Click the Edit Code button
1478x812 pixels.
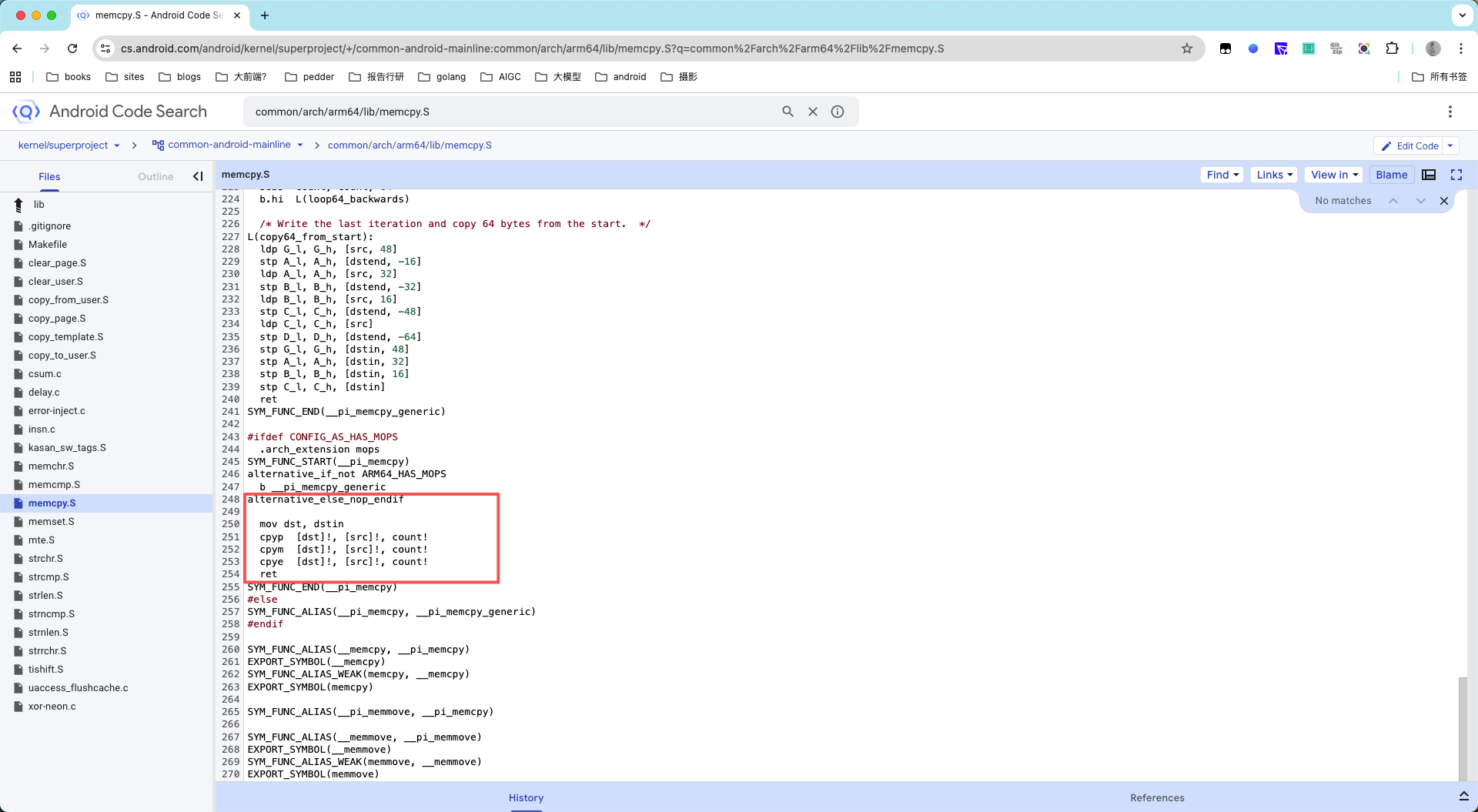click(1409, 145)
